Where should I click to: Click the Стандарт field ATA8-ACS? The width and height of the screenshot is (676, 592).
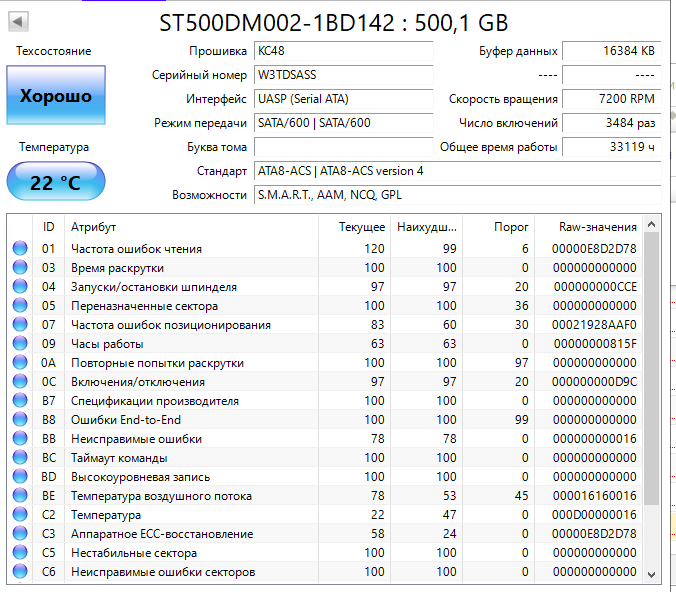click(x=457, y=171)
